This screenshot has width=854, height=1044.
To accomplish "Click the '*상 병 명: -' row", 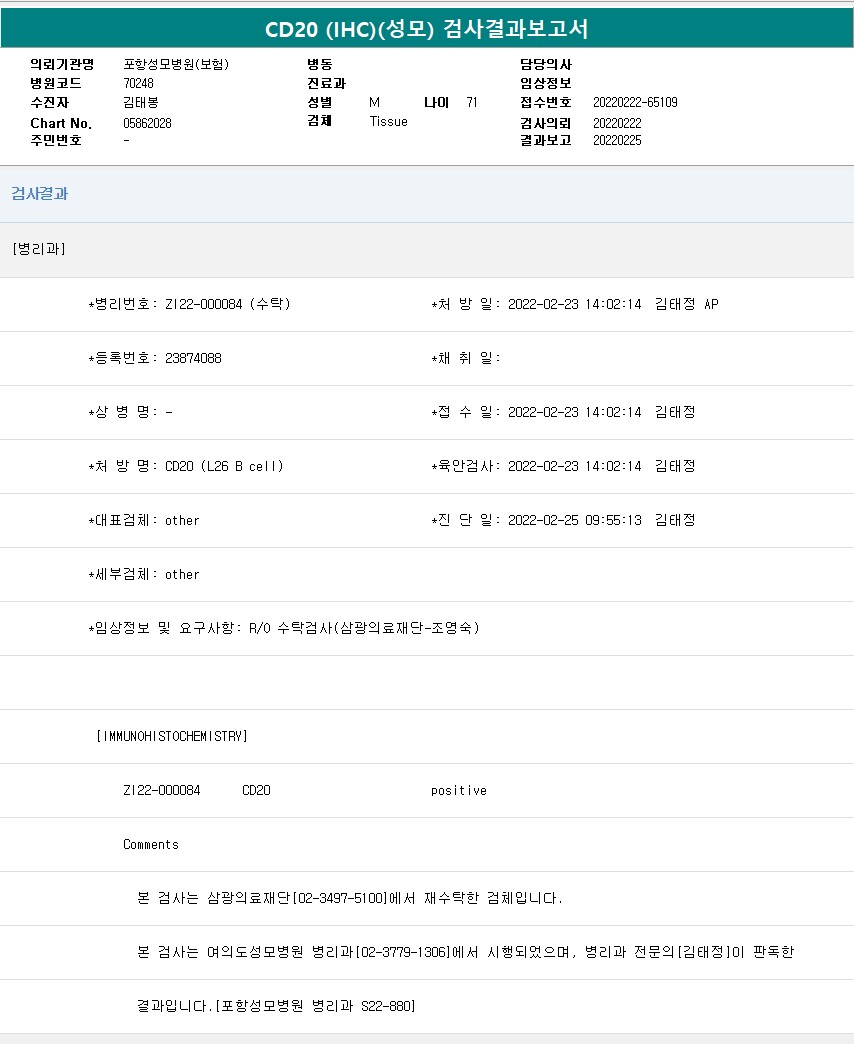I will click(130, 412).
